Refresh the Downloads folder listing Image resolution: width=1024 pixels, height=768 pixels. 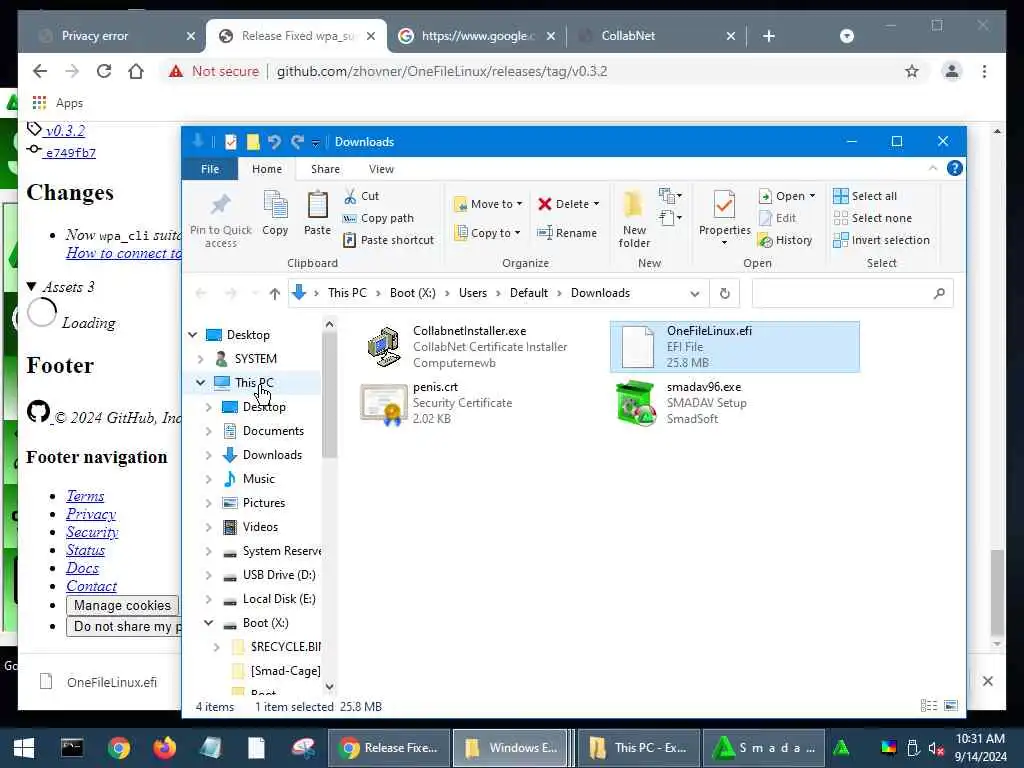point(724,293)
